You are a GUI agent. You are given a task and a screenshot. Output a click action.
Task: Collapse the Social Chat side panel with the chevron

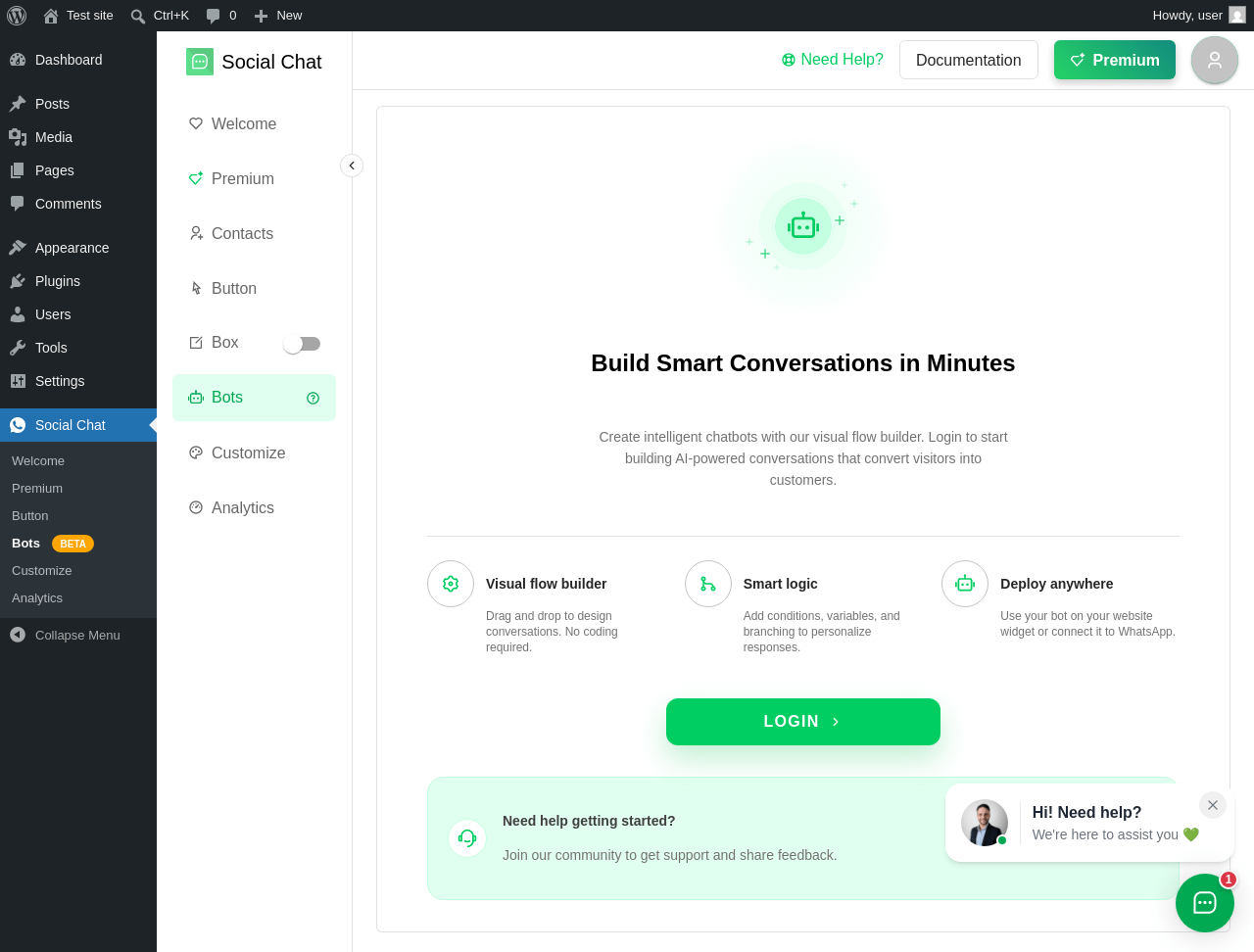click(x=352, y=166)
